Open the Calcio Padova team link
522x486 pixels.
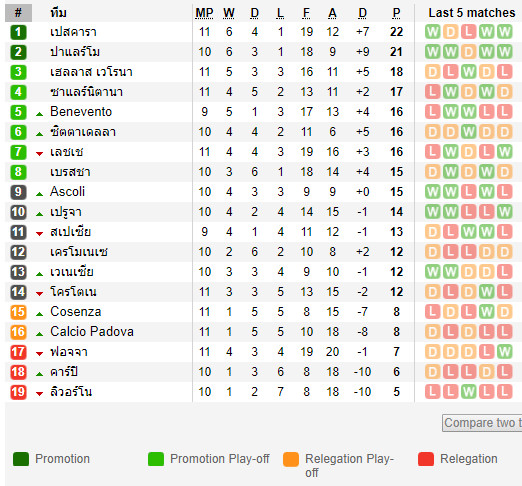pyautogui.click(x=92, y=332)
